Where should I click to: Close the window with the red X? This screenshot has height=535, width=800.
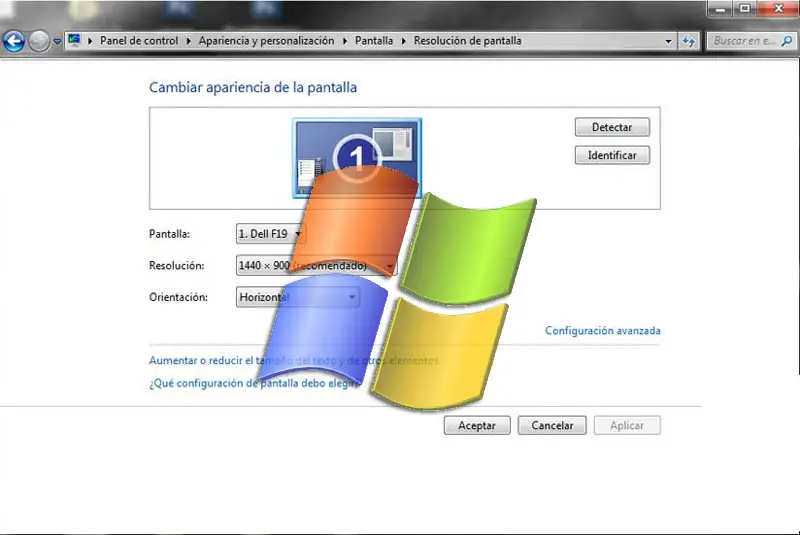778,9
